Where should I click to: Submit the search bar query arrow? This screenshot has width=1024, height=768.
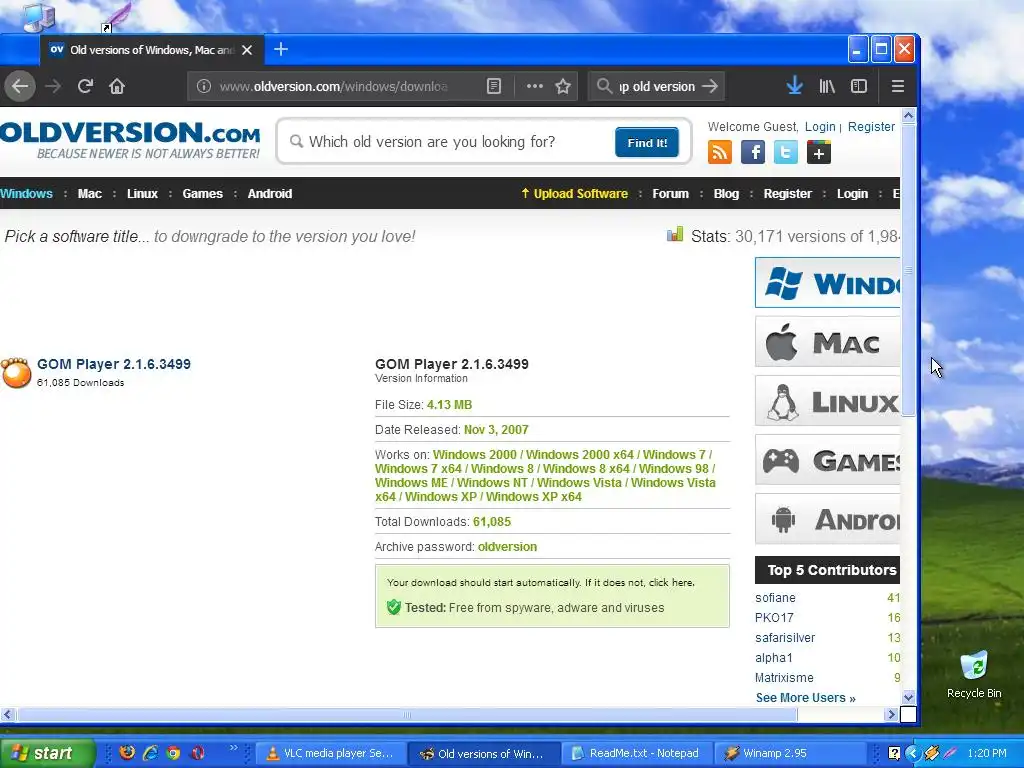tap(710, 86)
